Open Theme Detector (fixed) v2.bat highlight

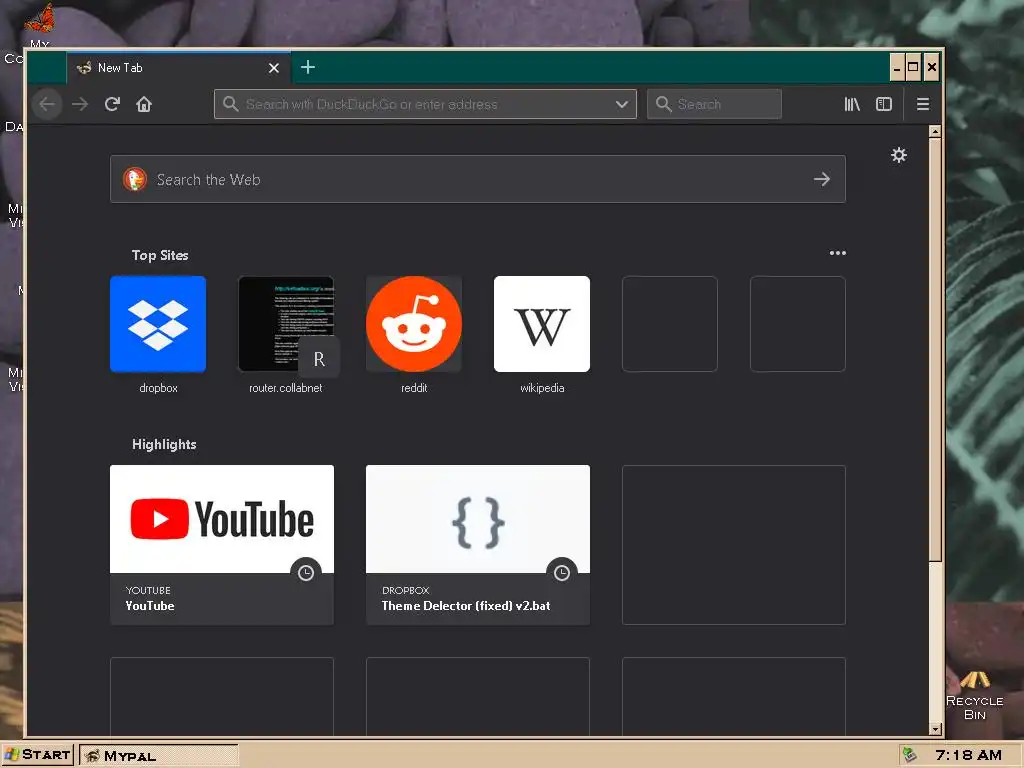478,545
